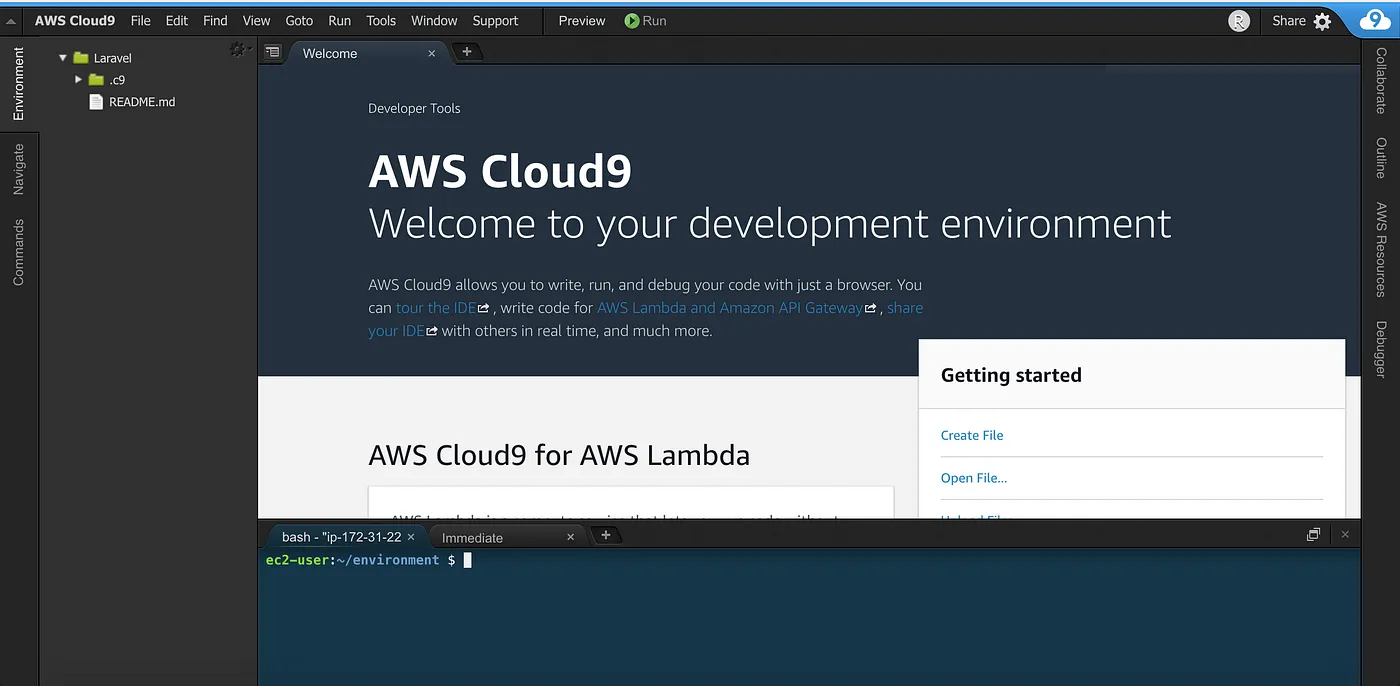Follow the 'tour the IDE' link
The image size is (1400, 686).
437,308
